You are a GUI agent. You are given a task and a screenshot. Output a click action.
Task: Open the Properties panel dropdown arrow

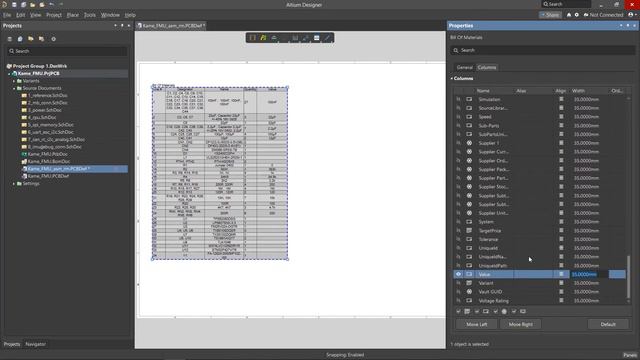pyautogui.click(x=621, y=25)
